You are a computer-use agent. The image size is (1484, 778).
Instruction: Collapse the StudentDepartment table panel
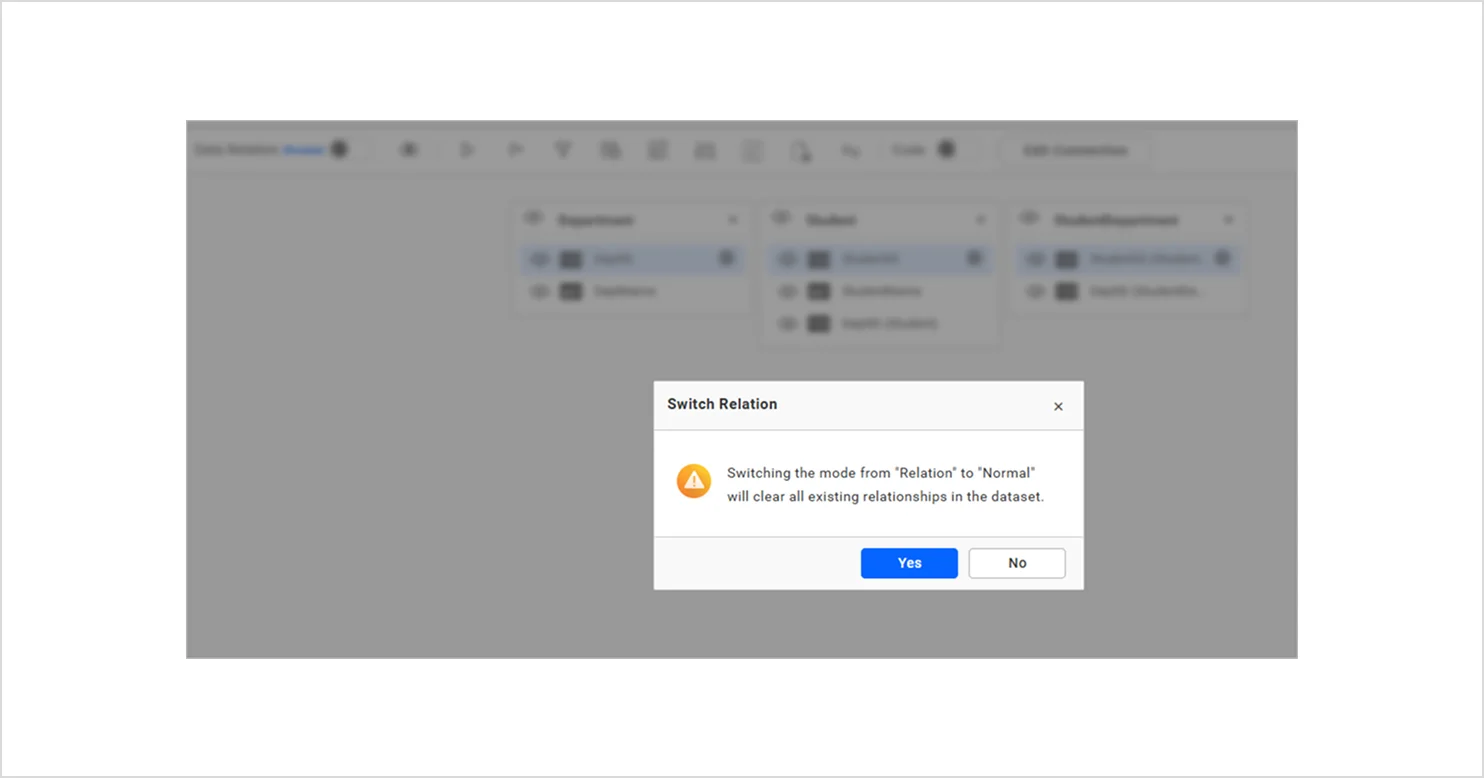(x=1229, y=219)
